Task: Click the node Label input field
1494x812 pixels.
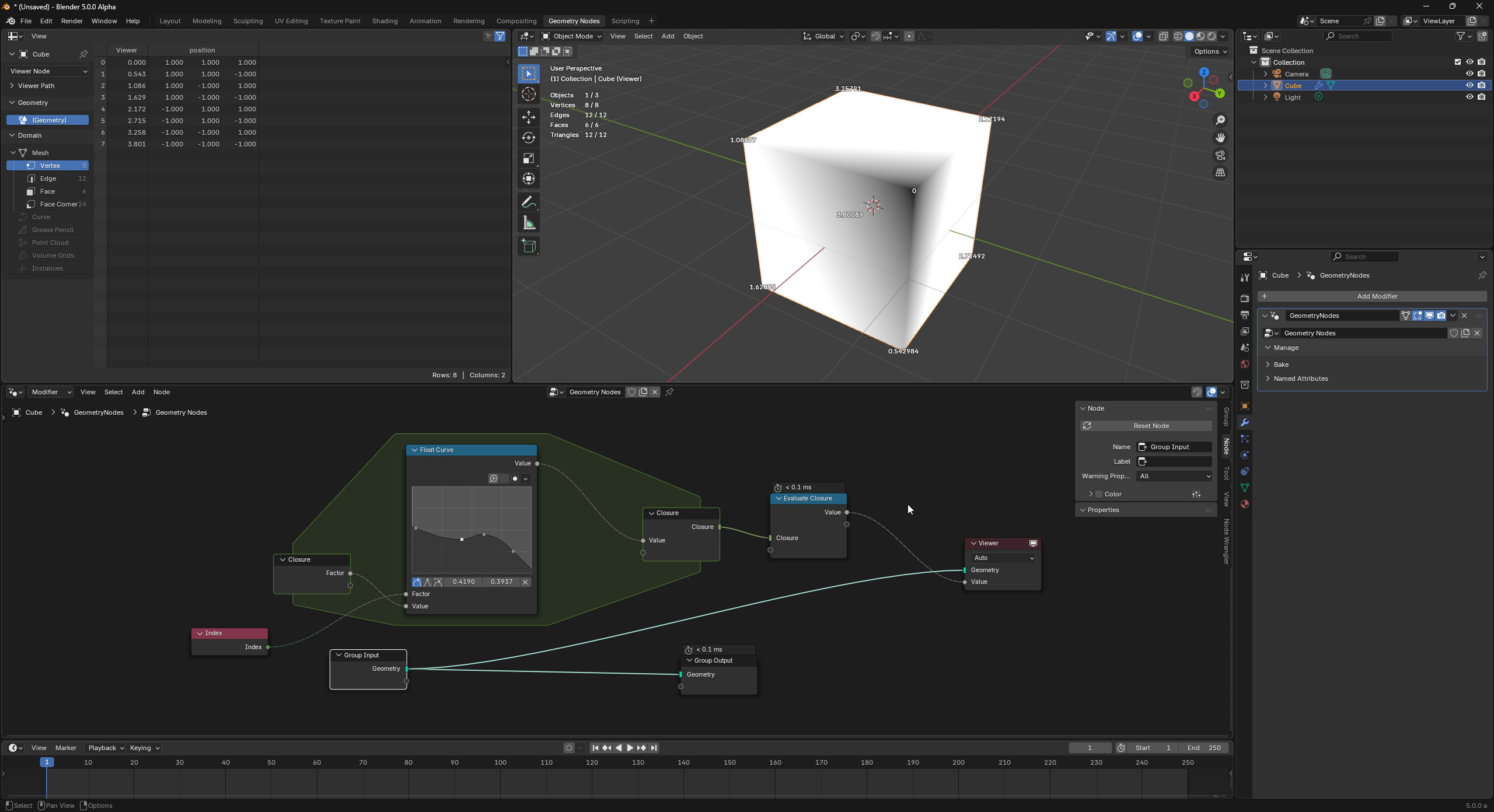Action: point(1174,461)
